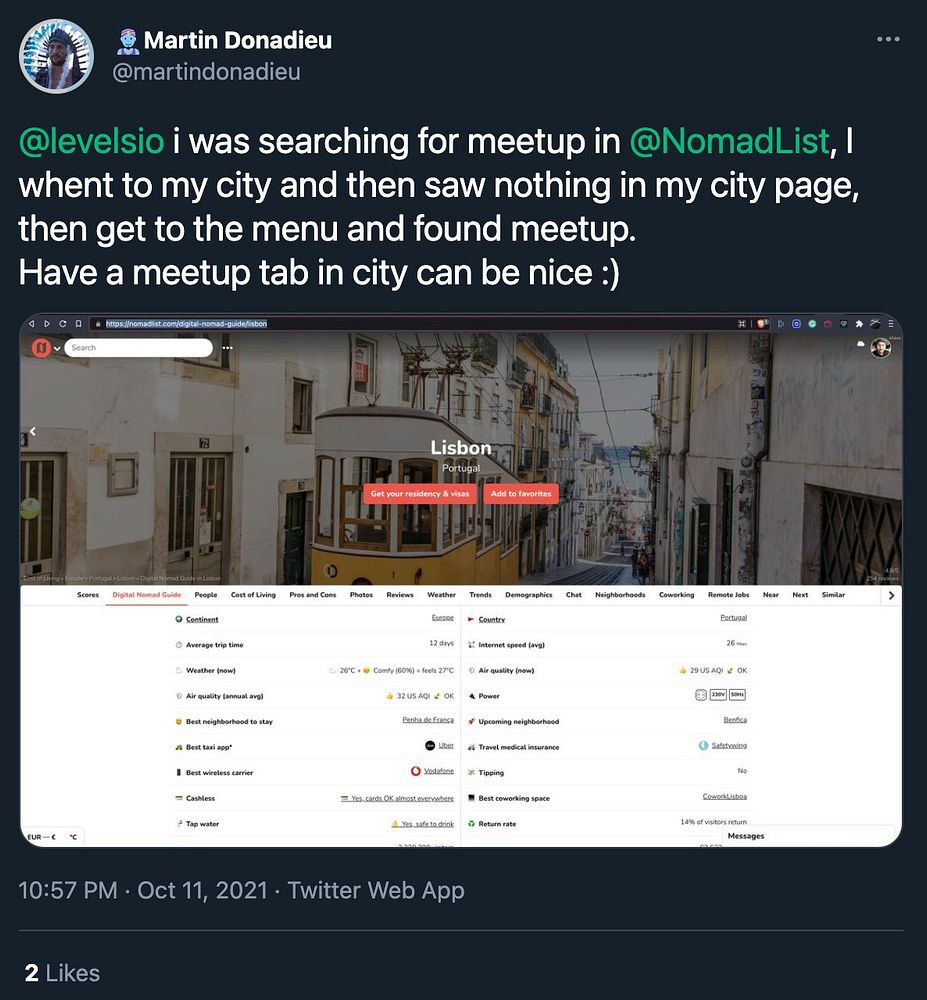Open the user avatar at page top right
Image resolution: width=927 pixels, height=1000 pixels.
[x=881, y=348]
